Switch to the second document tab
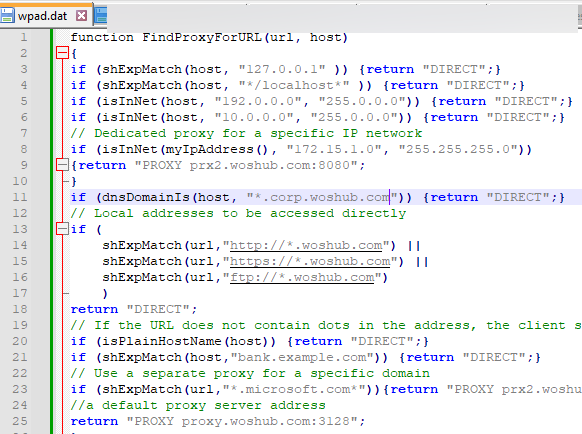The height and width of the screenshot is (434, 582). coord(101,15)
